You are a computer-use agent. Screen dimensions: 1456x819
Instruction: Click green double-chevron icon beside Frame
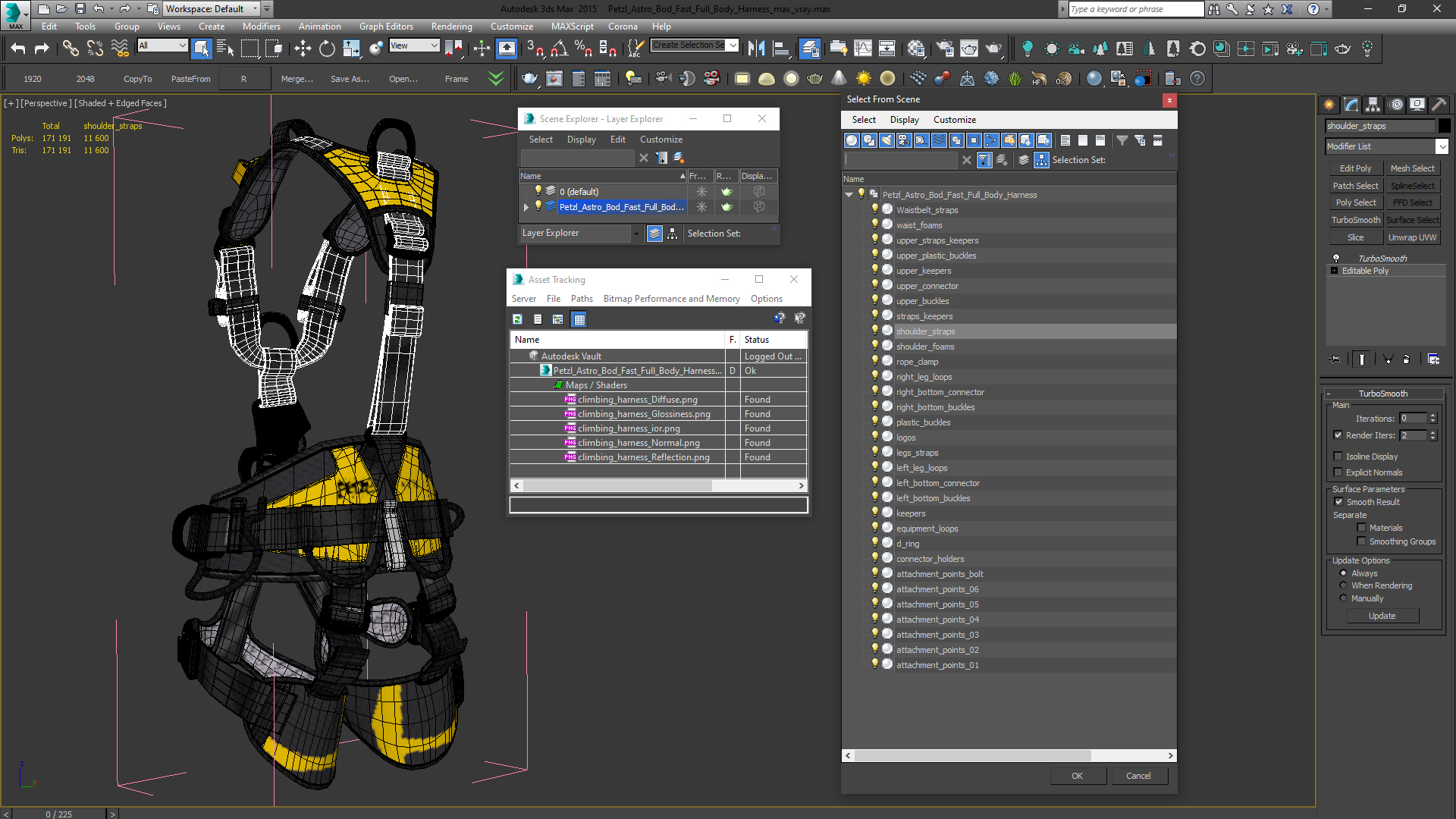click(496, 78)
